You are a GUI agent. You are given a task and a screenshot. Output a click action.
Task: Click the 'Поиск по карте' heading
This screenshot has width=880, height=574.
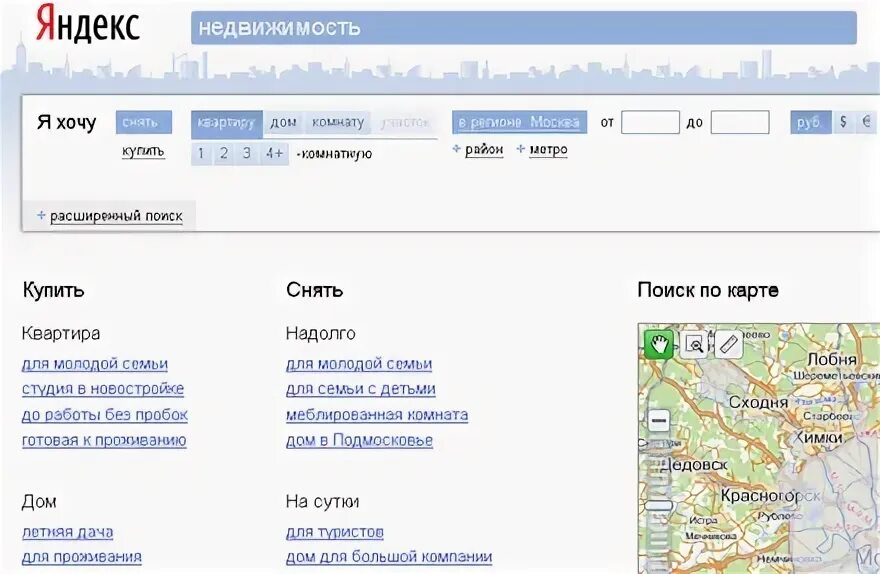[x=708, y=290]
